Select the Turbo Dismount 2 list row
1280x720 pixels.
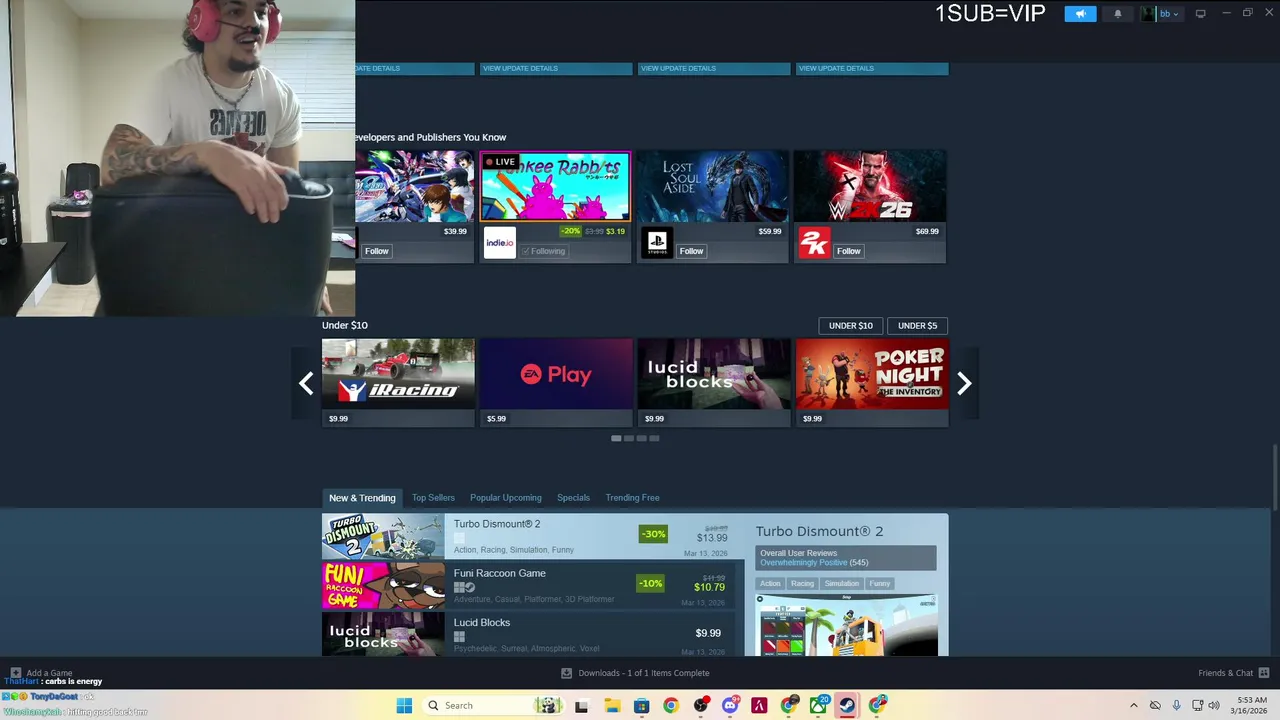[x=534, y=536]
